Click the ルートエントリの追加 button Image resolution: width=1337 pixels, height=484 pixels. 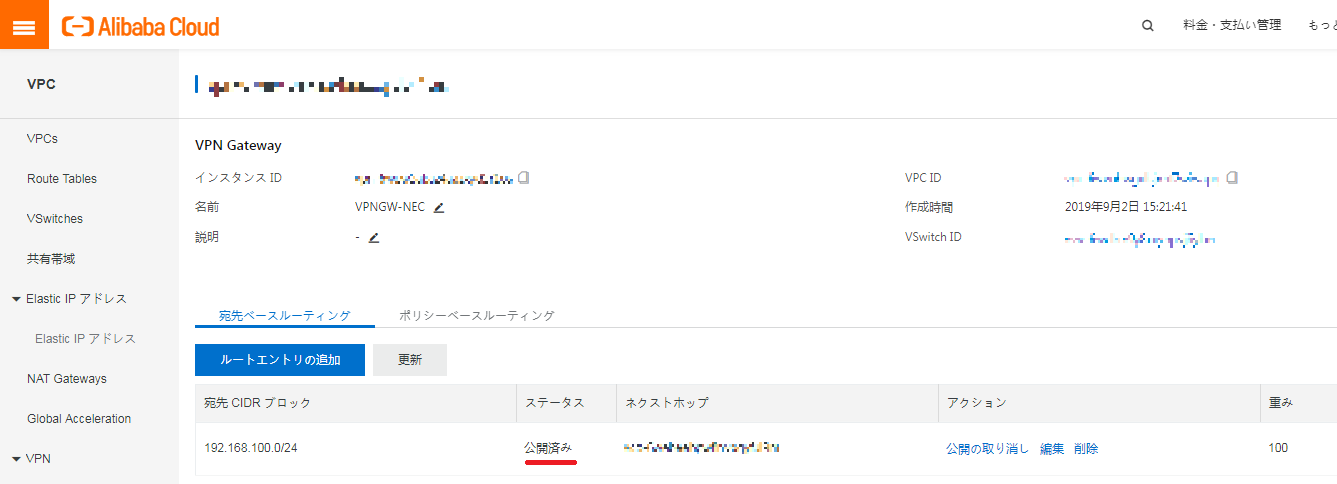tap(280, 360)
